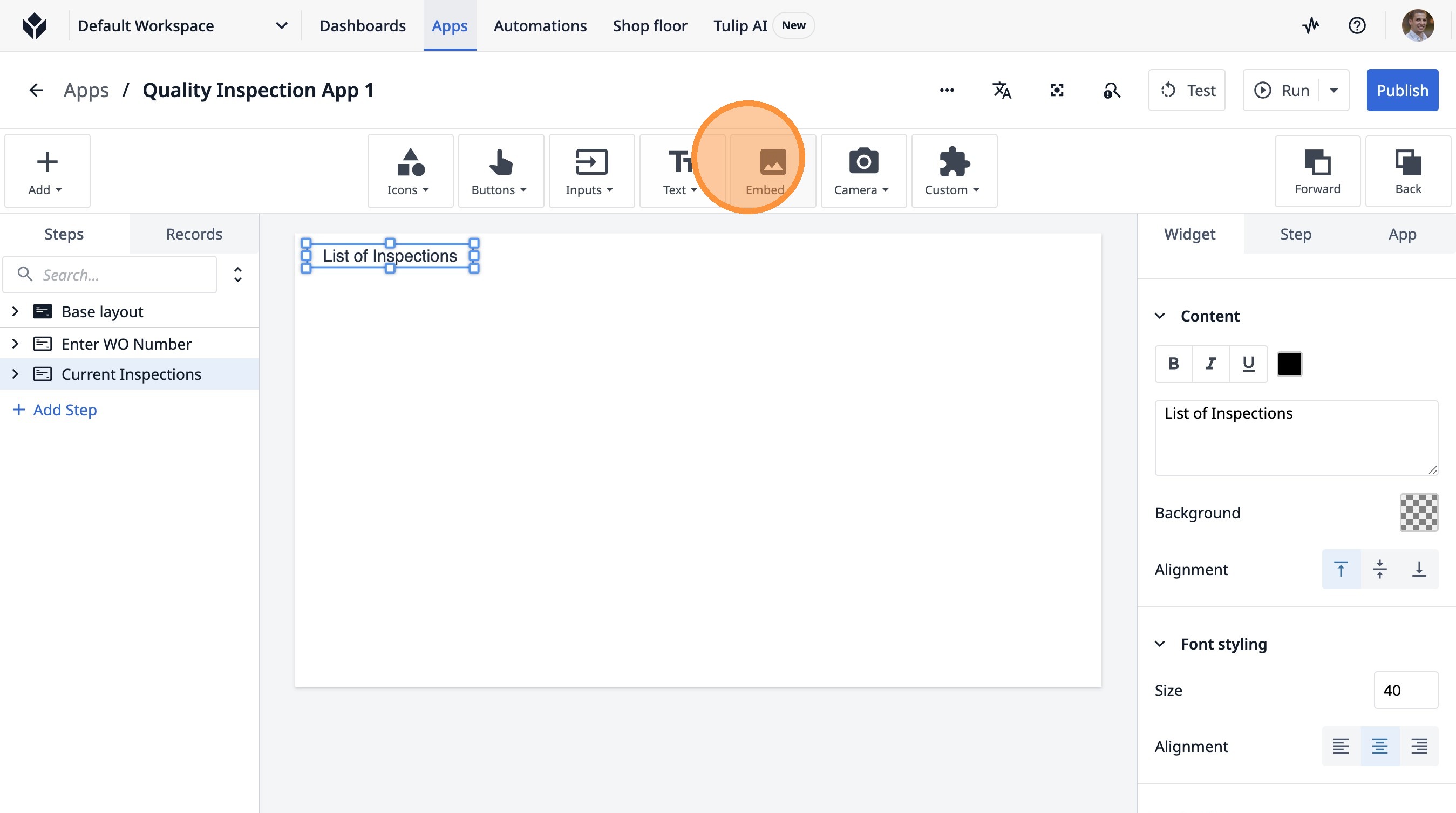Click the activity pulse icon
1456x813 pixels.
pyautogui.click(x=1310, y=25)
